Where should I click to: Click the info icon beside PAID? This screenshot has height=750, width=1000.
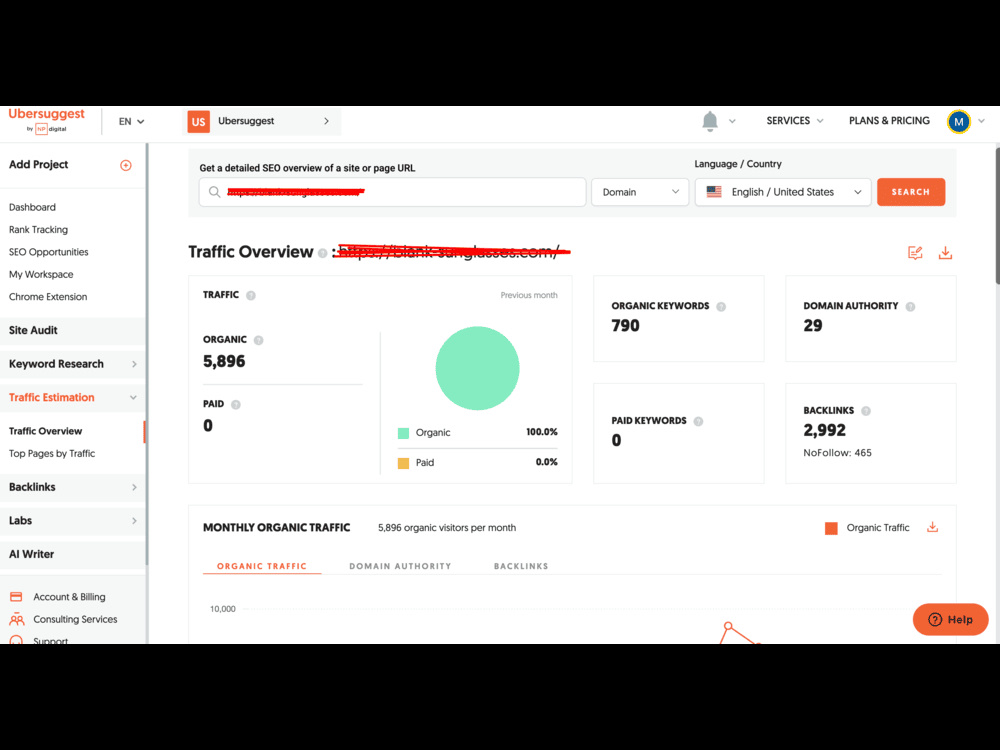(x=236, y=404)
